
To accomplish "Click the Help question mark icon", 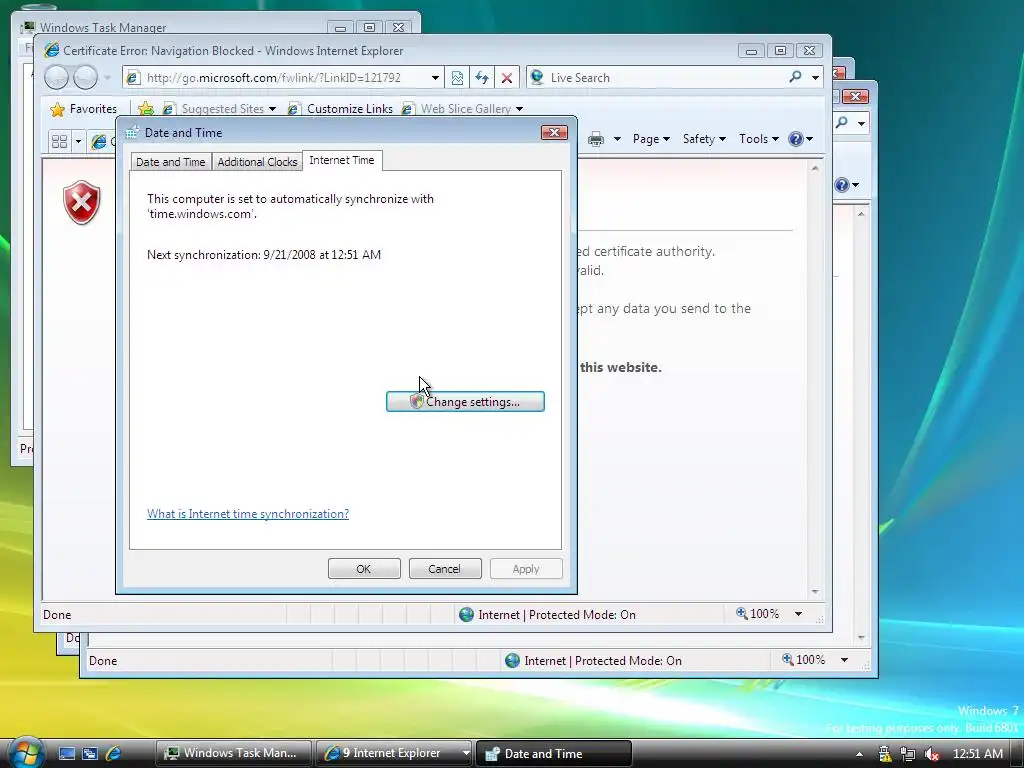I will point(795,138).
